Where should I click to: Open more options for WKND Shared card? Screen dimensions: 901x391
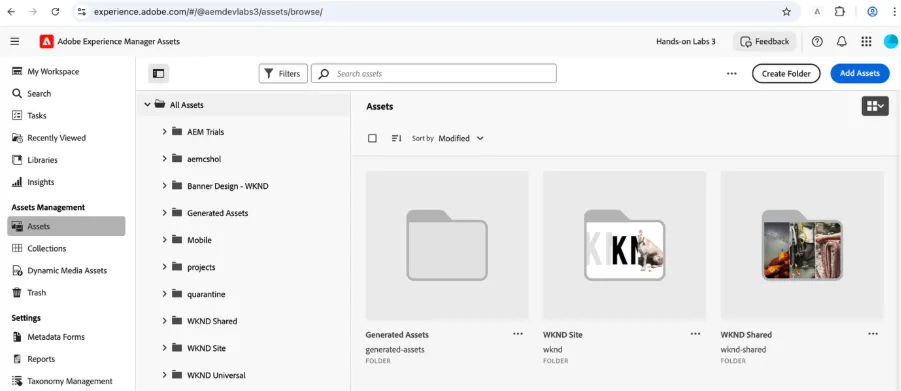(x=873, y=334)
